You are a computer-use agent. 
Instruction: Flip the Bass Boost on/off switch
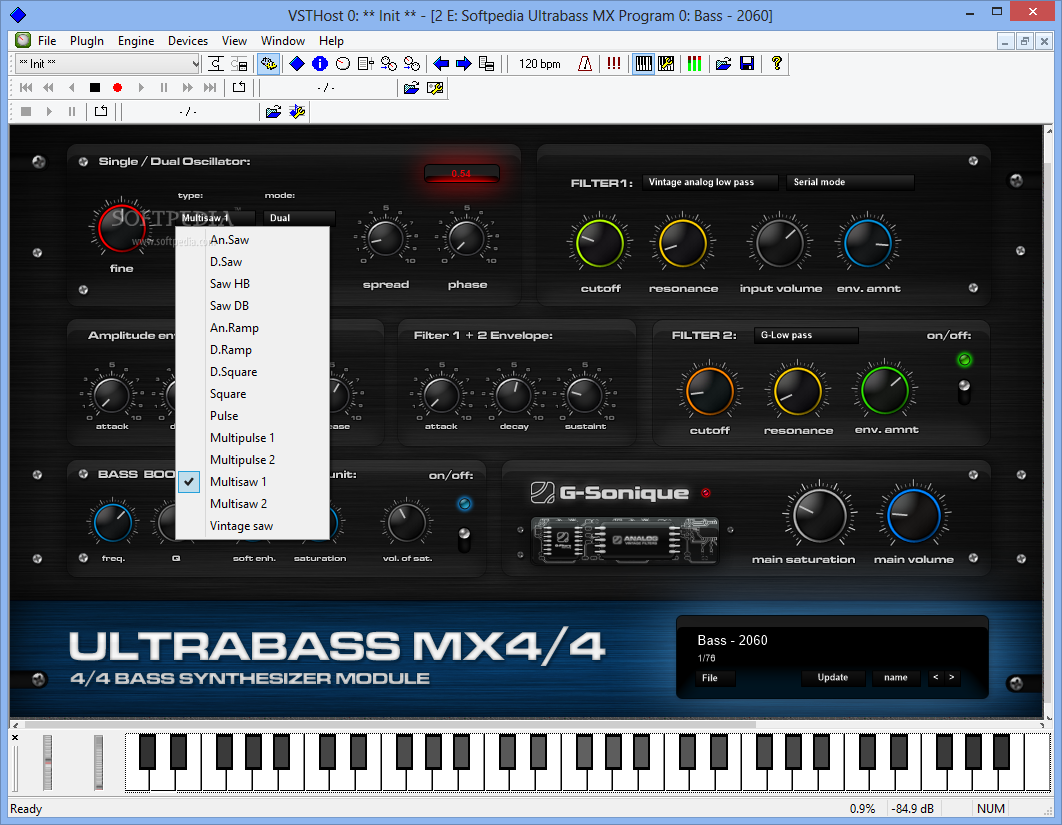coord(464,540)
